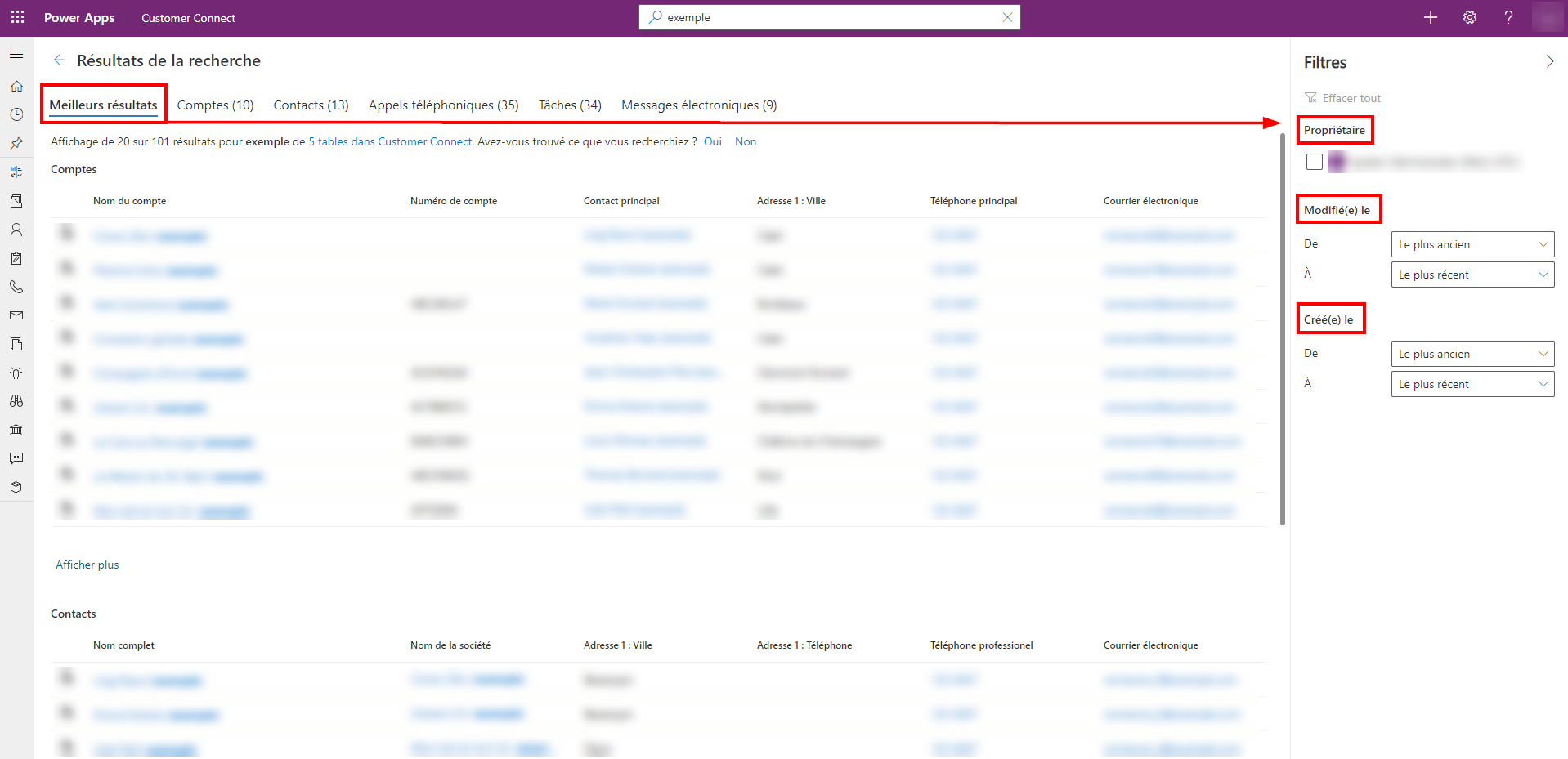Click the 'Téléphone principal' column header
This screenshot has width=1568, height=759.
point(974,201)
